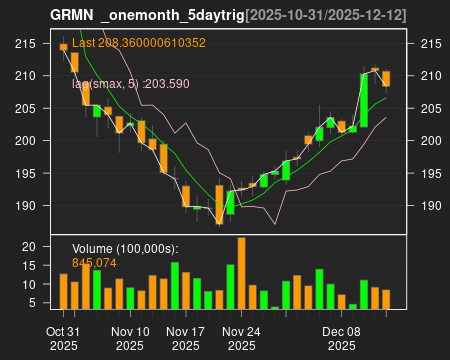Click the 10 label on volume axis
Viewport: 450px width, 360px height.
29,284
